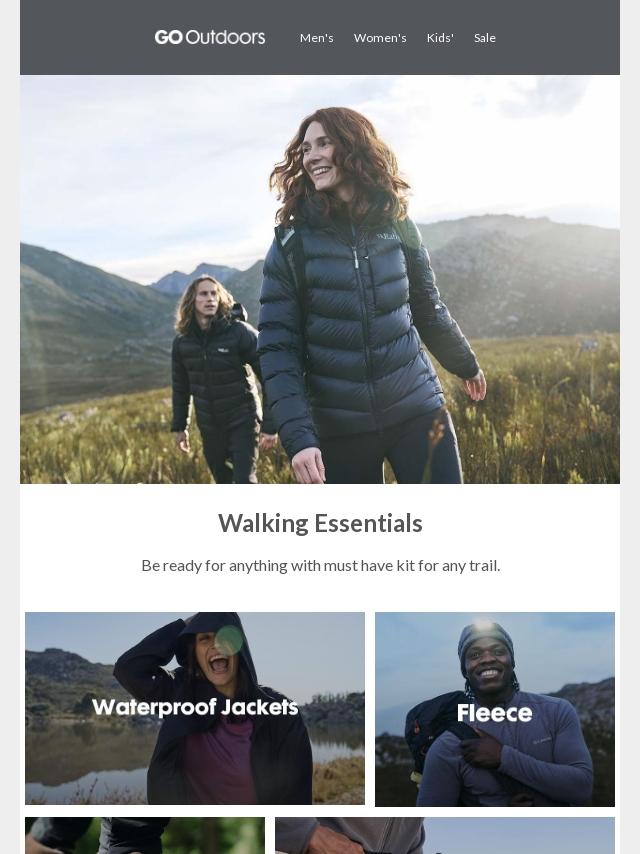
Task: Open the Fleece category tile
Action: pos(495,709)
